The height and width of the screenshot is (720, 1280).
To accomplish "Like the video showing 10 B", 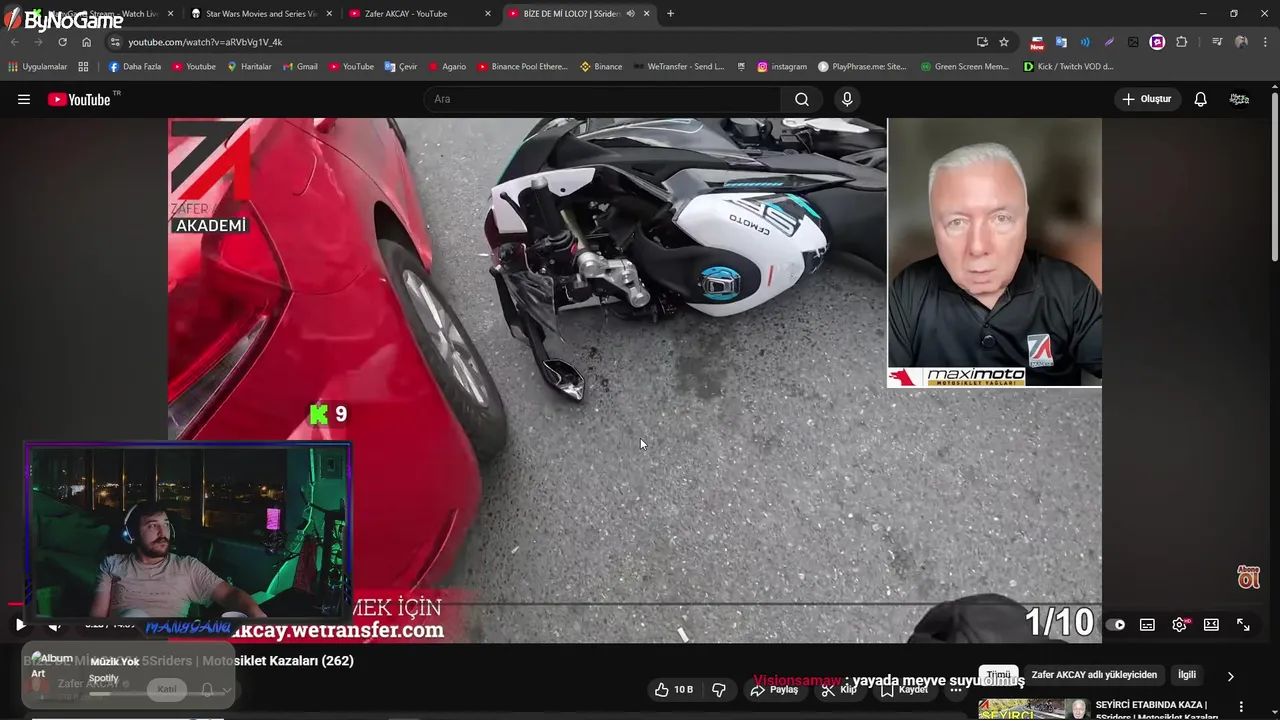I will (x=674, y=689).
